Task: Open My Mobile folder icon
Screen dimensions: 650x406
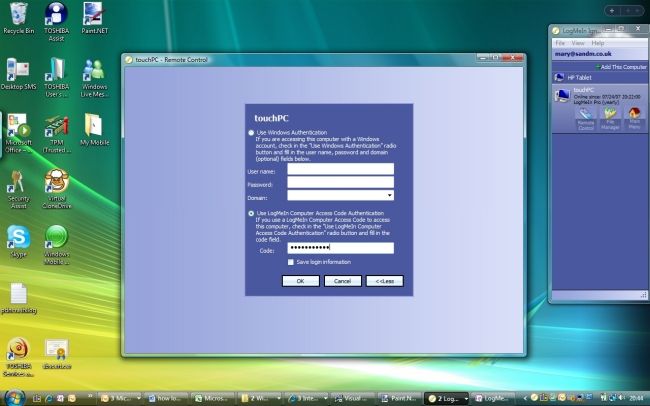Action: pos(95,129)
